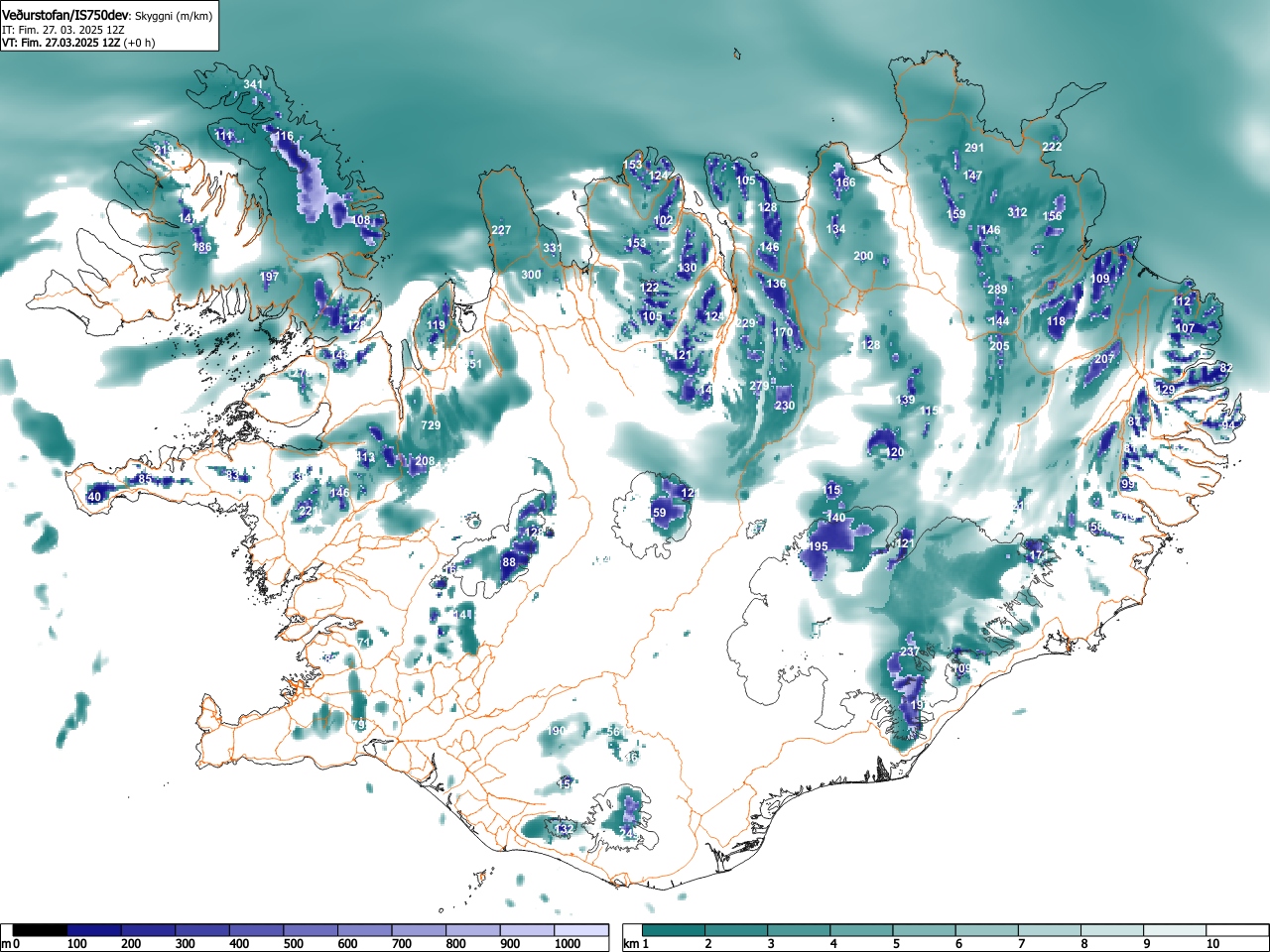This screenshot has height=952, width=1270.
Task: Click the 200 value label
Action: (x=863, y=256)
